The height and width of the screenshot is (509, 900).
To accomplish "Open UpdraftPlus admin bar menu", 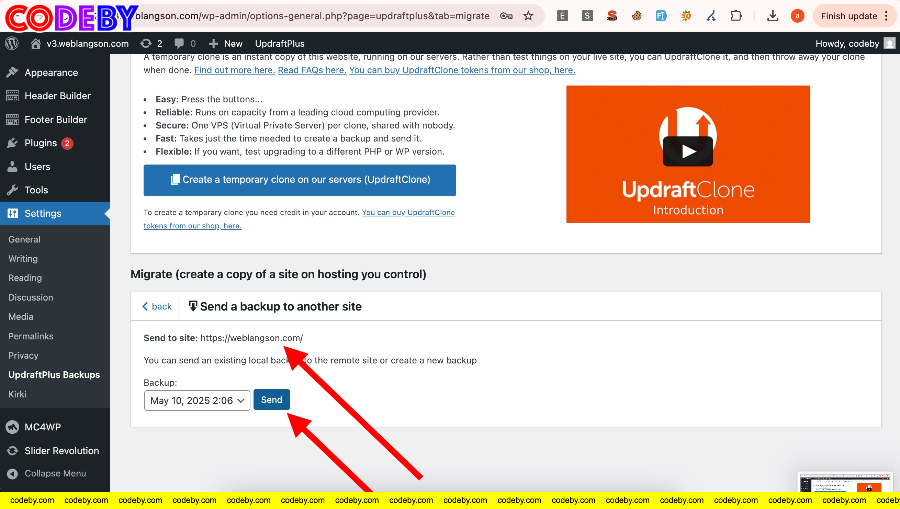I will (280, 44).
